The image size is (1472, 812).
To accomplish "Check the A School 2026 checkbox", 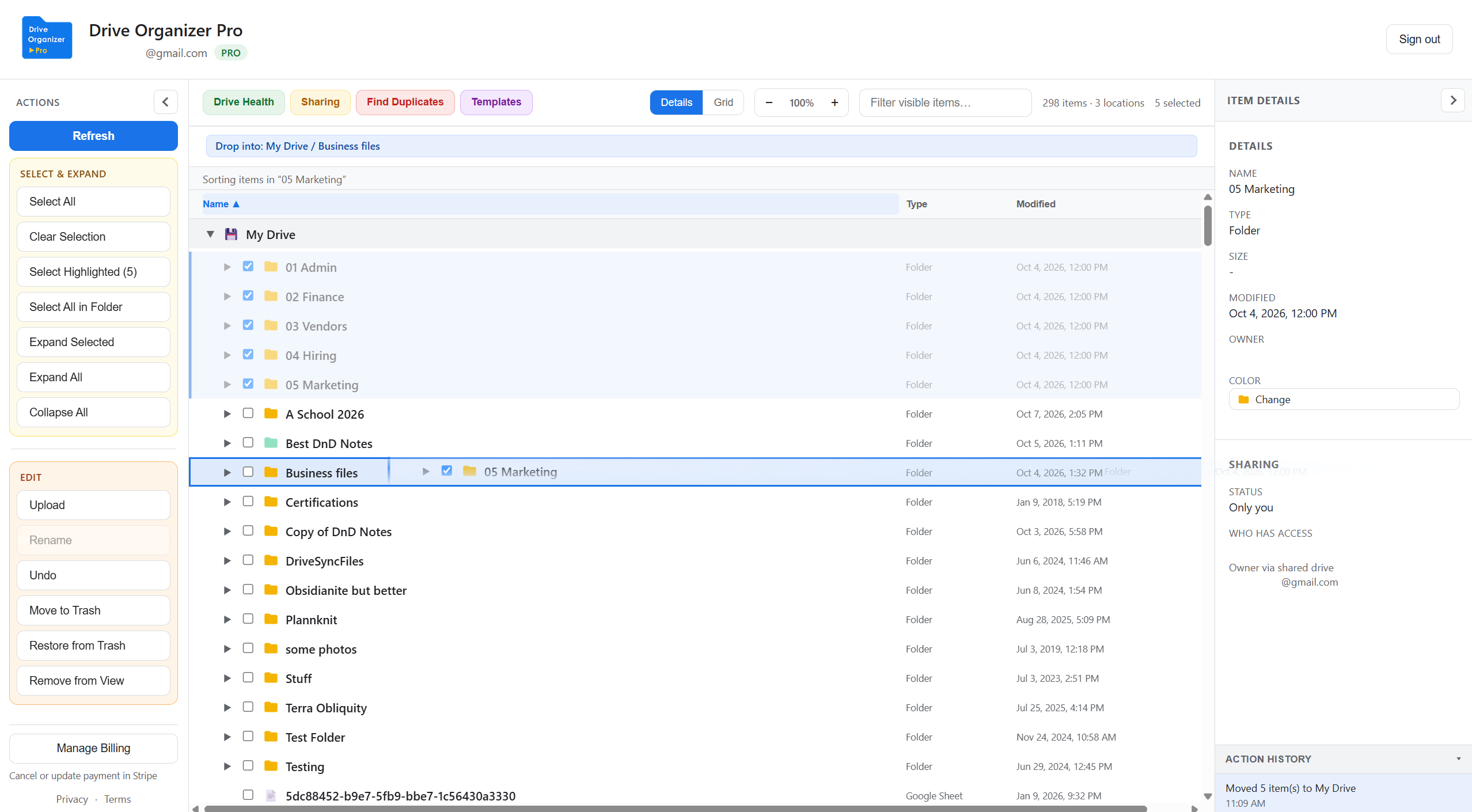I will 248,413.
